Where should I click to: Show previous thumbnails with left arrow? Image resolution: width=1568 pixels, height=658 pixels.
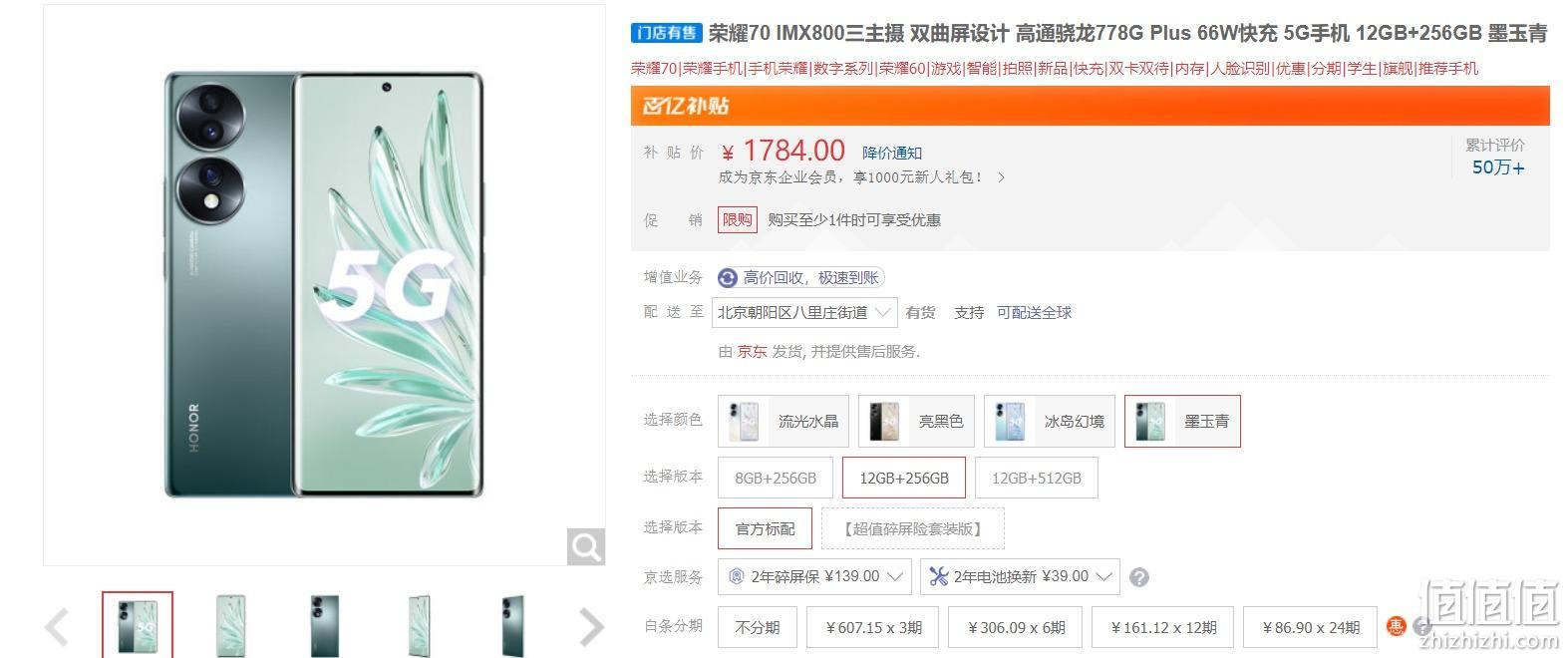(x=58, y=627)
